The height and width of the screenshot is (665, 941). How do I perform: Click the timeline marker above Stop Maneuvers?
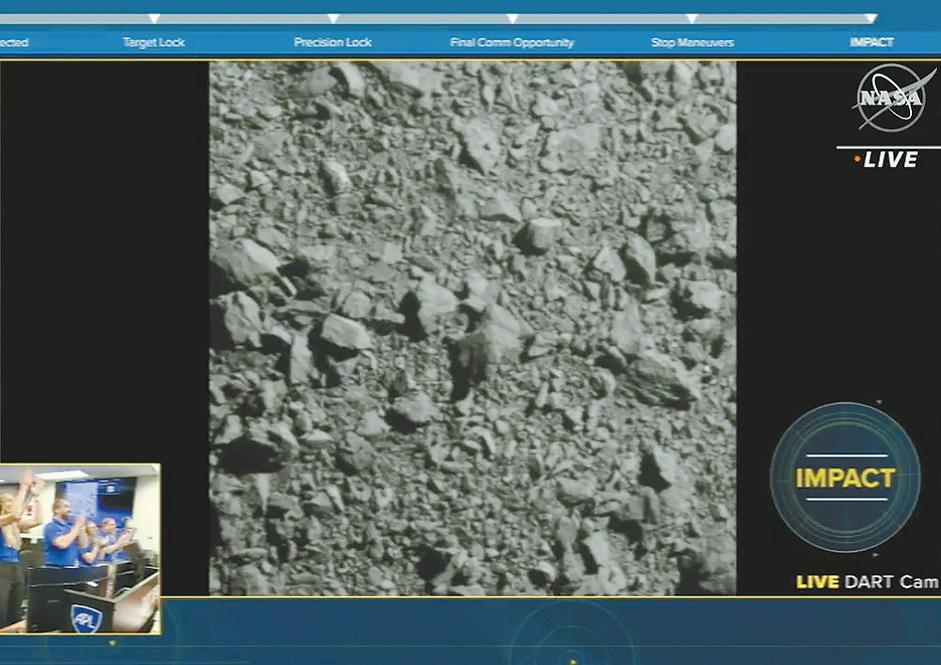691,19
